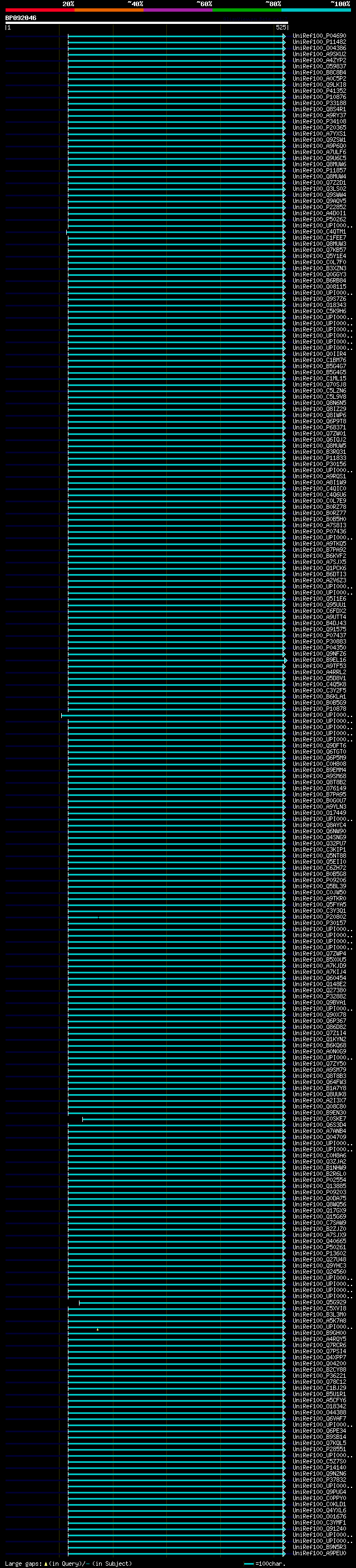Screen dimensions: 356x1568
Task: Click the label UniRef100_Q04709
Action: click(319, 1137)
